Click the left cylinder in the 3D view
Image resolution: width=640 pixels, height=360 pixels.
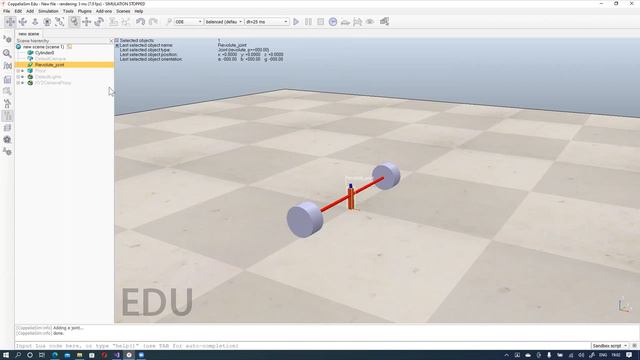305,219
